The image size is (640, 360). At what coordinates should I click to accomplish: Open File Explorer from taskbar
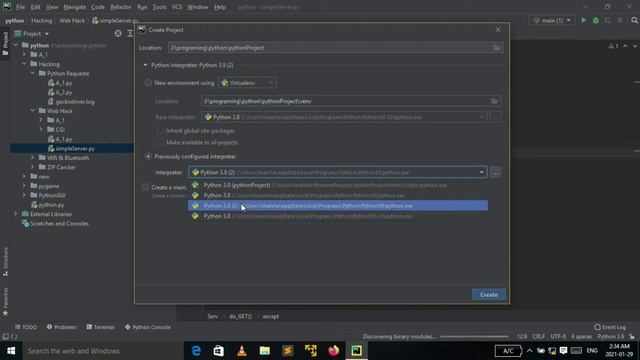[264, 351]
